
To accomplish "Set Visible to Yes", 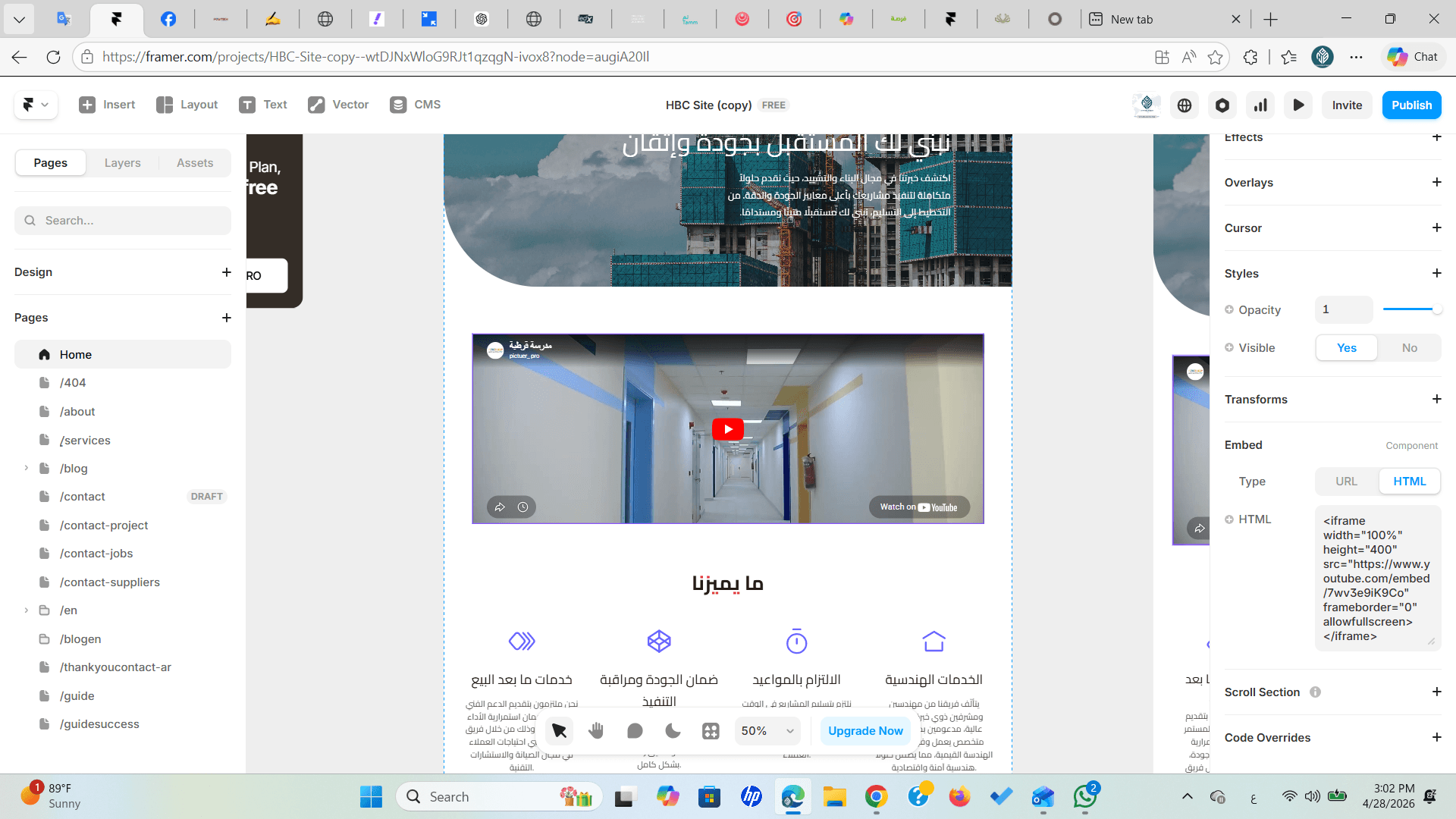I will coord(1347,348).
